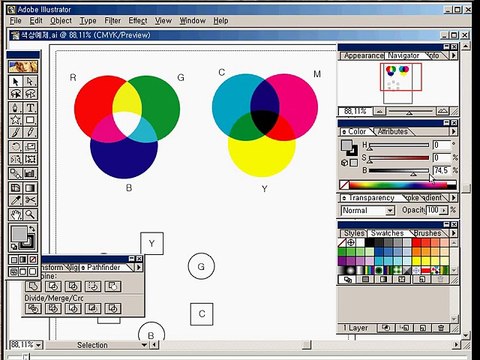The image size is (480, 360).
Task: Select the Paintbrush tool
Action: point(15,132)
